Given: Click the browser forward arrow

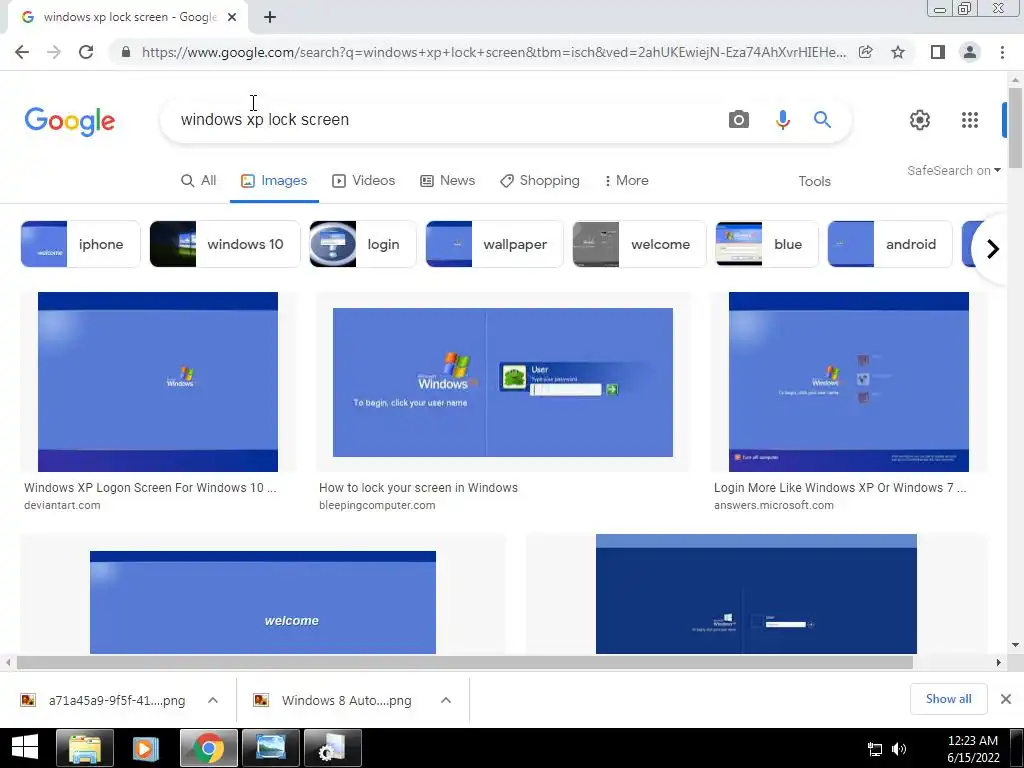Looking at the screenshot, I should point(54,52).
